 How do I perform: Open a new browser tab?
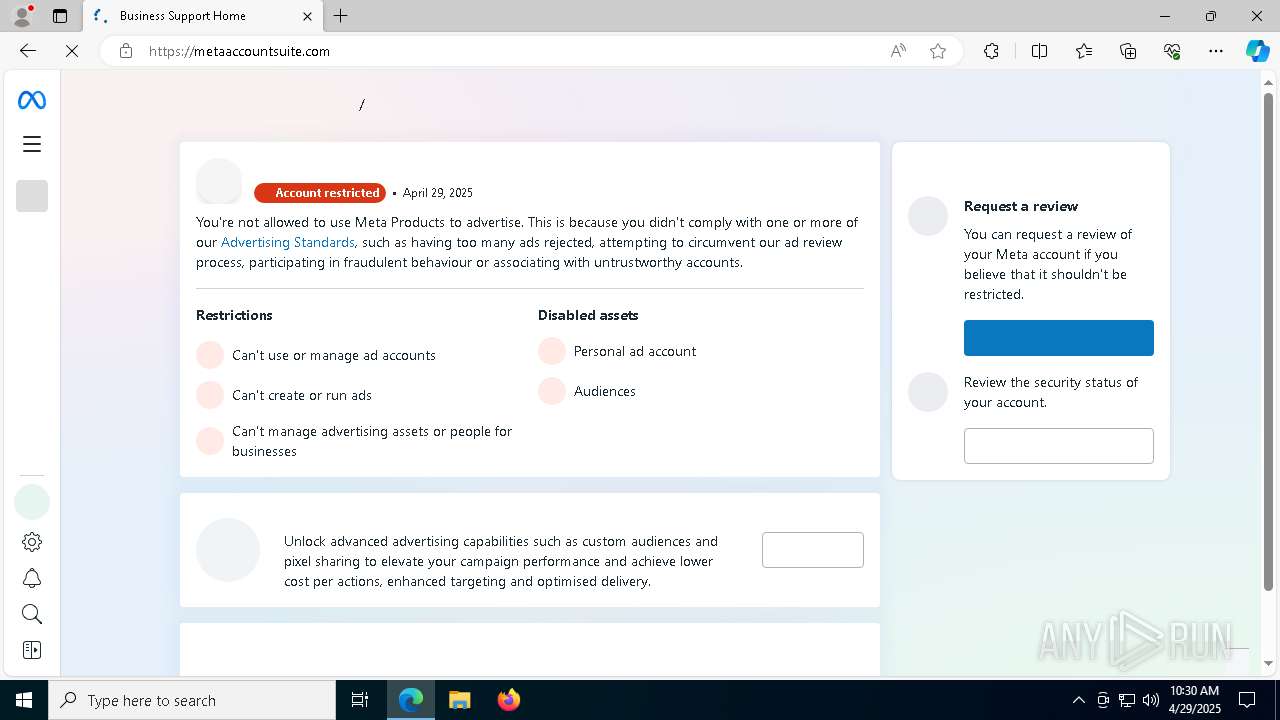(x=341, y=16)
